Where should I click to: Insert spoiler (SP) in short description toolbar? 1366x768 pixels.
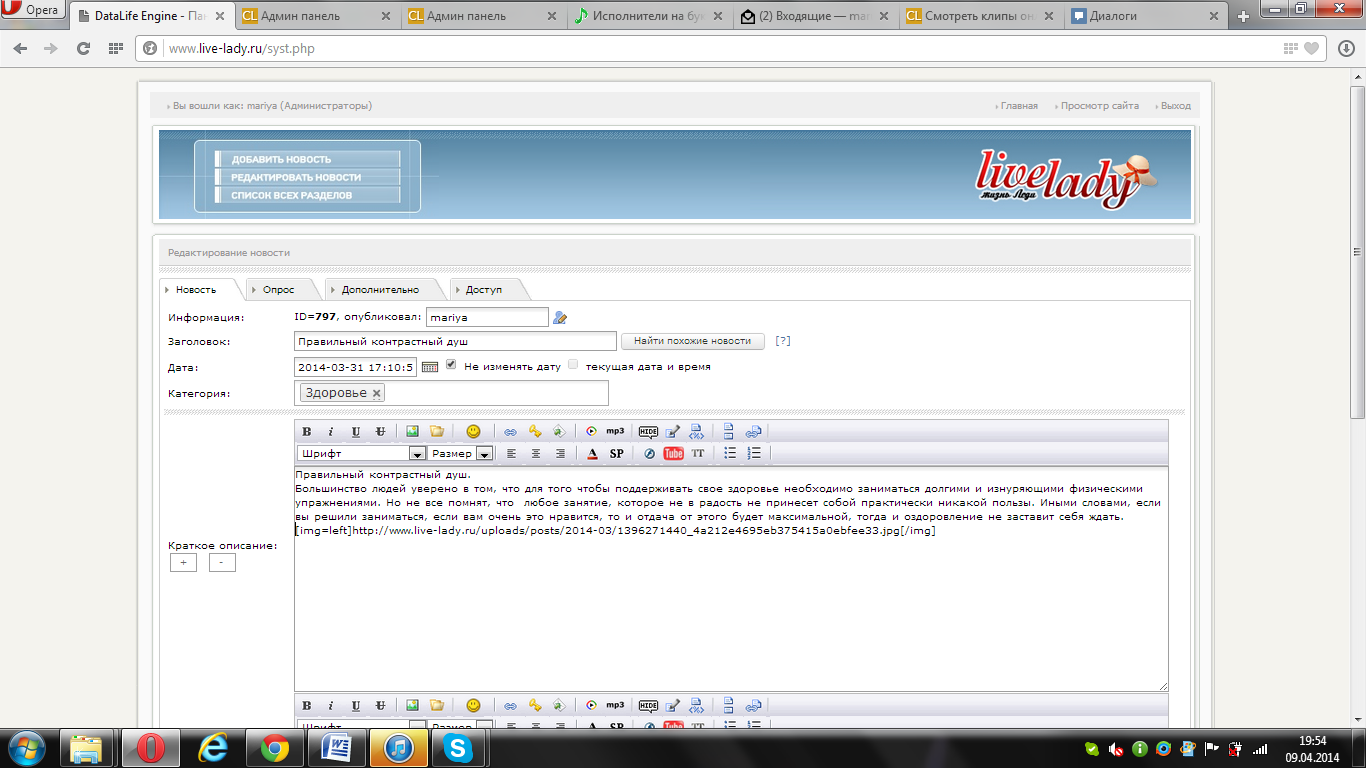pos(617,453)
